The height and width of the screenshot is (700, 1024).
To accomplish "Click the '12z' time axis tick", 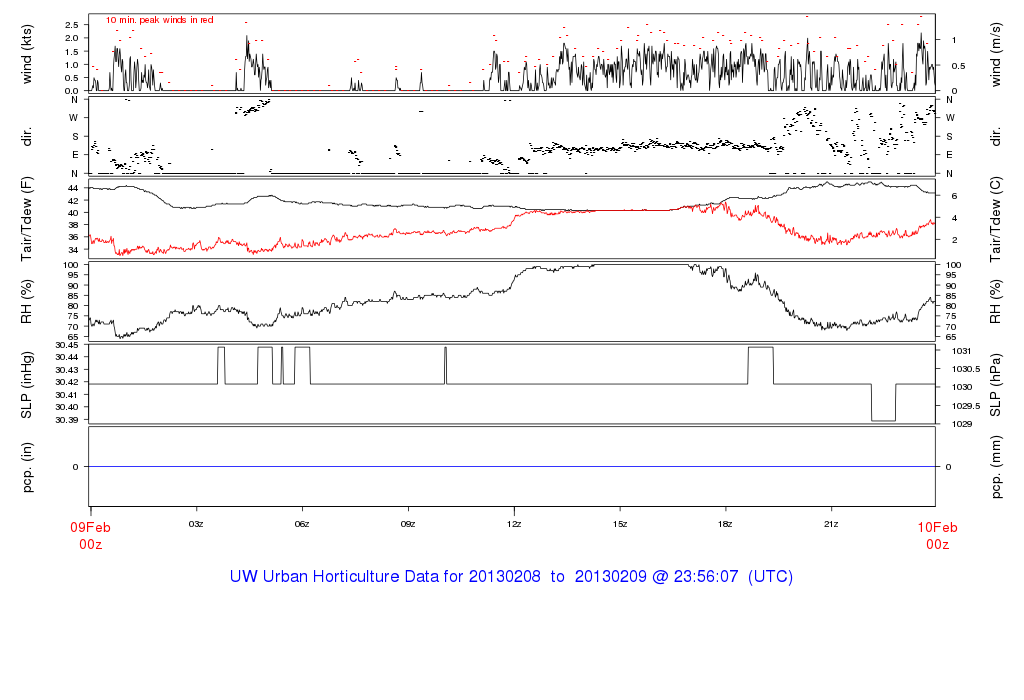I will pyautogui.click(x=514, y=524).
